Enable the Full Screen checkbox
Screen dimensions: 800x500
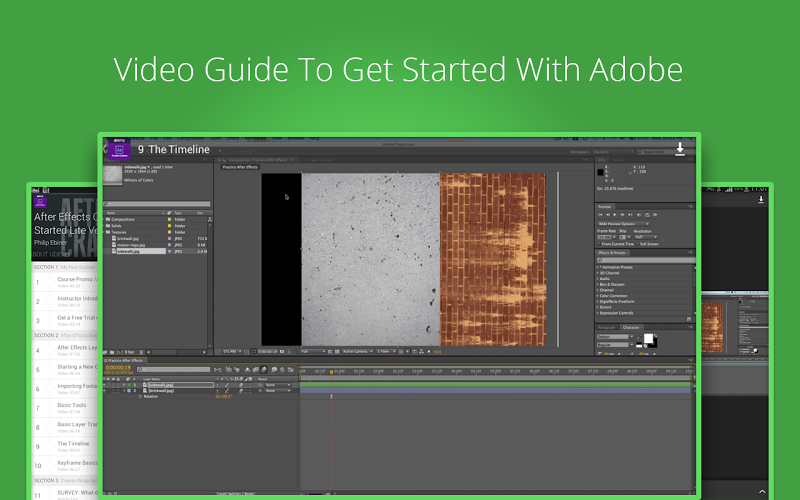pos(639,243)
